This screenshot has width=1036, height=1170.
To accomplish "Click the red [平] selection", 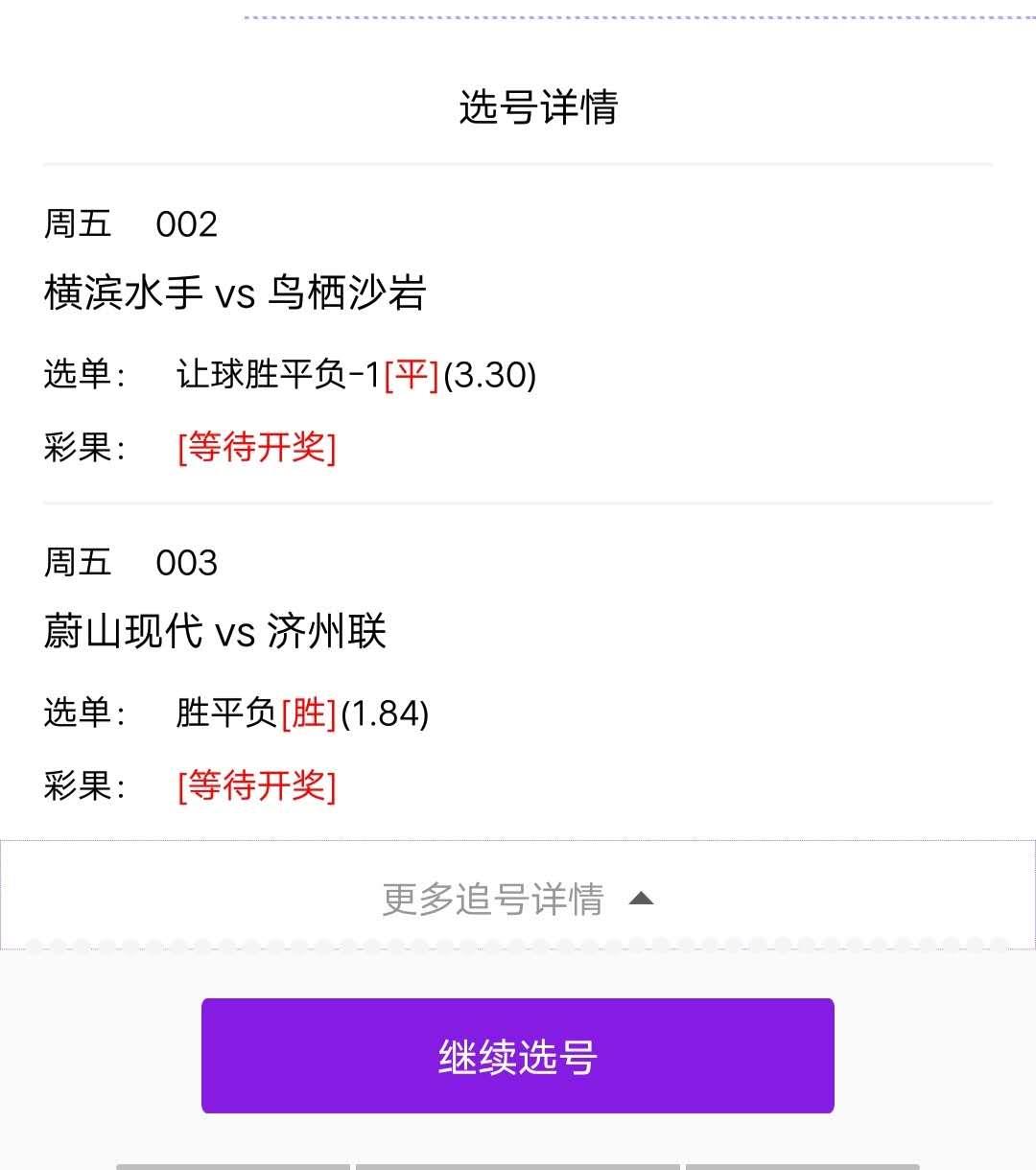I will click(x=412, y=374).
